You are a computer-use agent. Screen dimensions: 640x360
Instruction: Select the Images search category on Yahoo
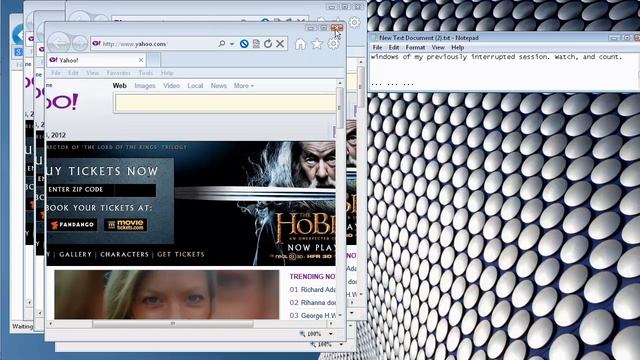pos(145,86)
